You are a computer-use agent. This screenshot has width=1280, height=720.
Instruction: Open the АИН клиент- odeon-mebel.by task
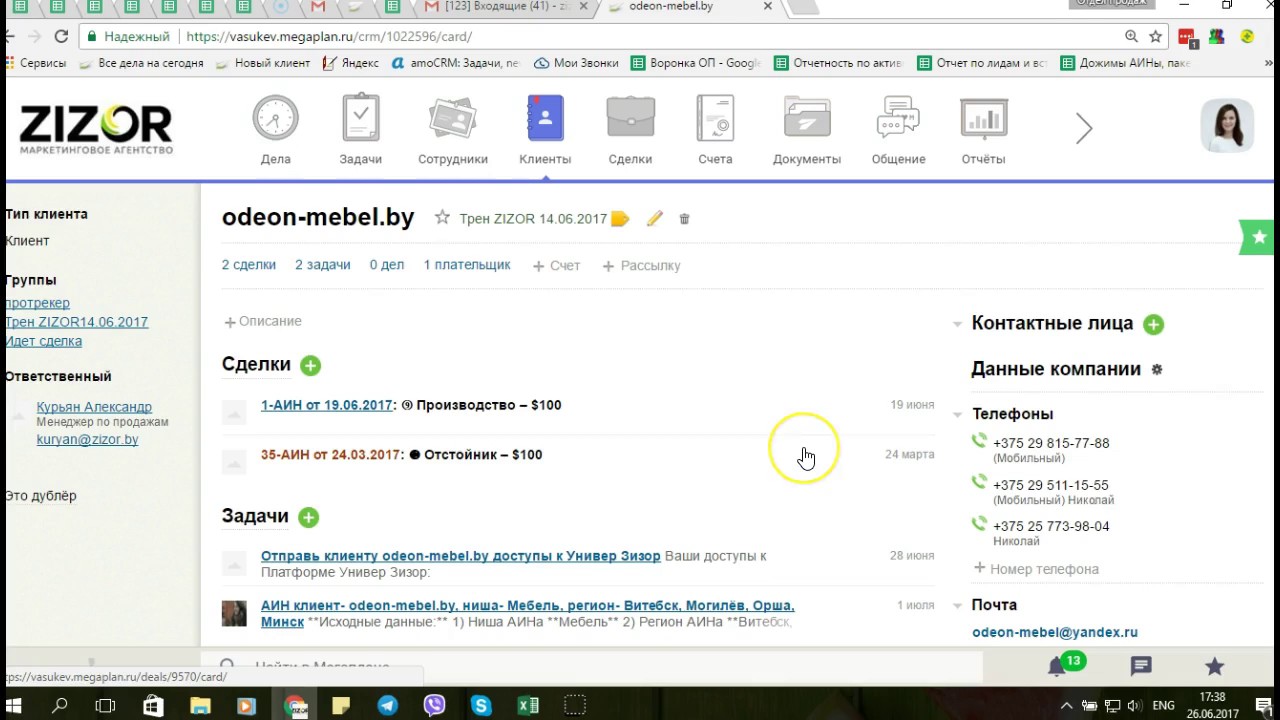pyautogui.click(x=527, y=613)
